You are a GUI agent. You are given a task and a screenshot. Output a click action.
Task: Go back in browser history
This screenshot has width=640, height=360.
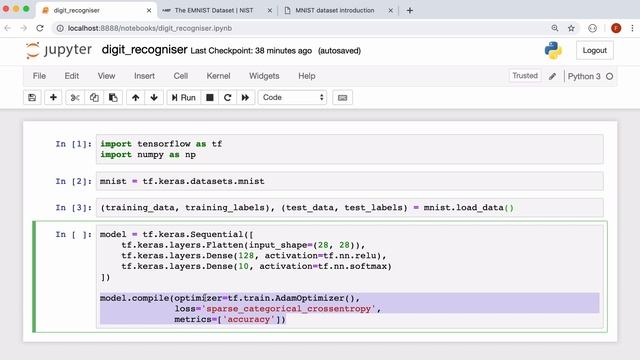click(8, 28)
